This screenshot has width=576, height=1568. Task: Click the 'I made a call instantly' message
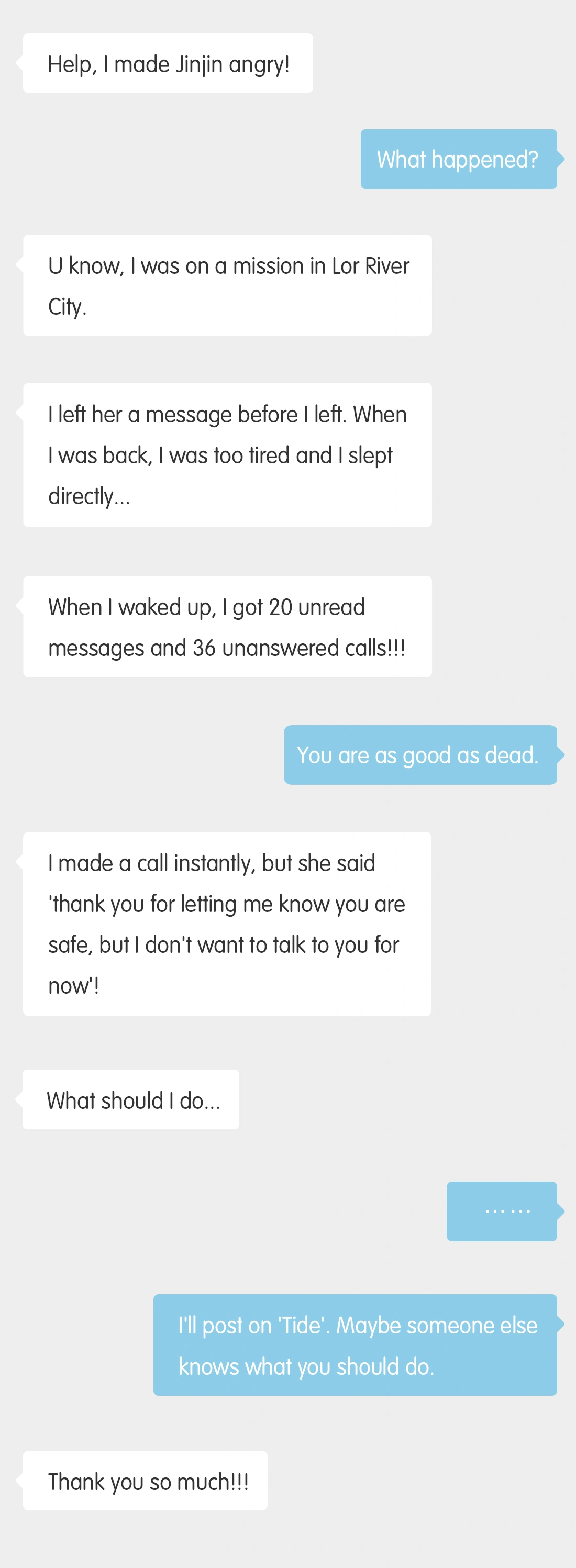coord(227,924)
